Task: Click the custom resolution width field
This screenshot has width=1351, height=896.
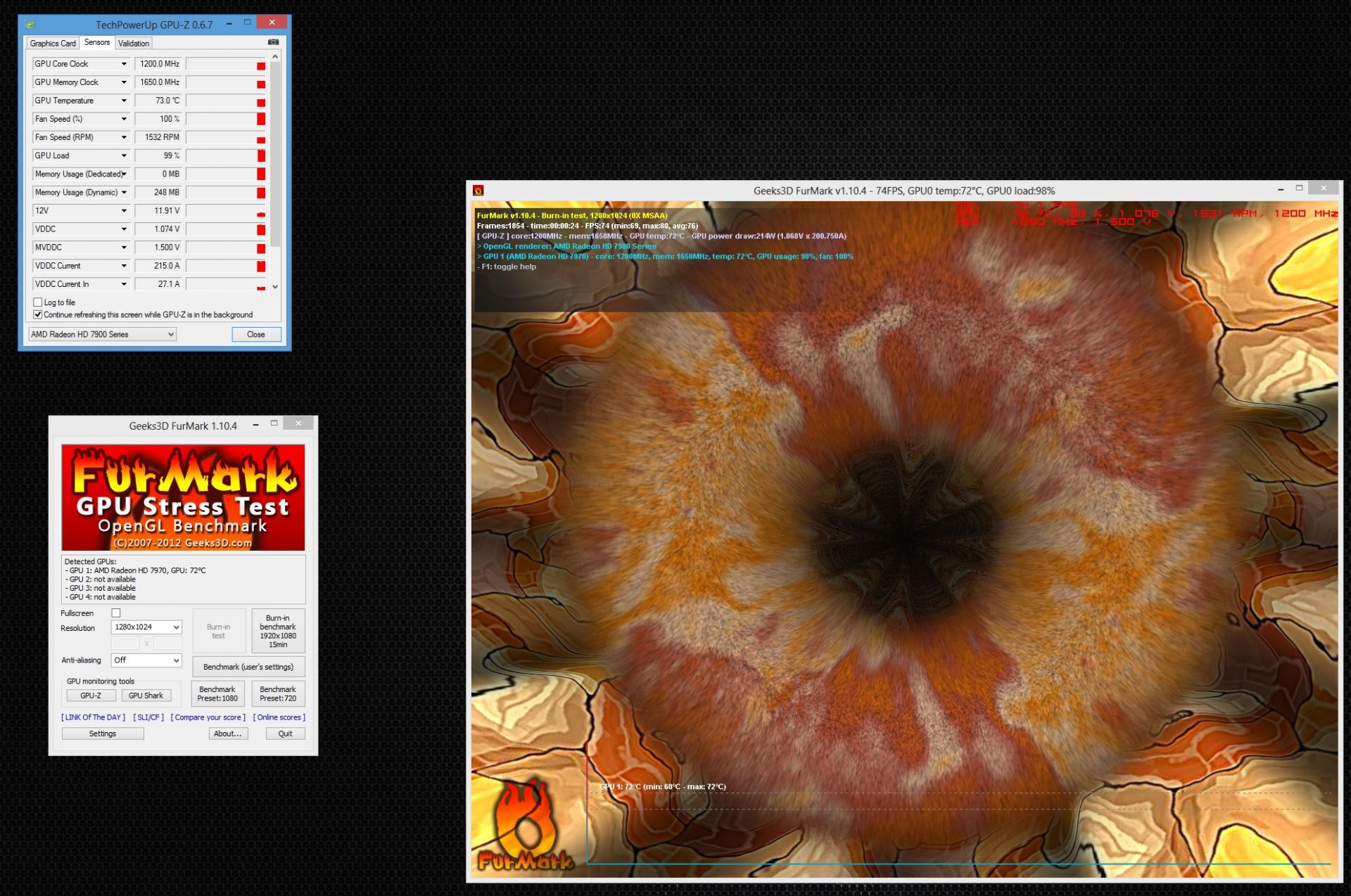Action: [125, 644]
